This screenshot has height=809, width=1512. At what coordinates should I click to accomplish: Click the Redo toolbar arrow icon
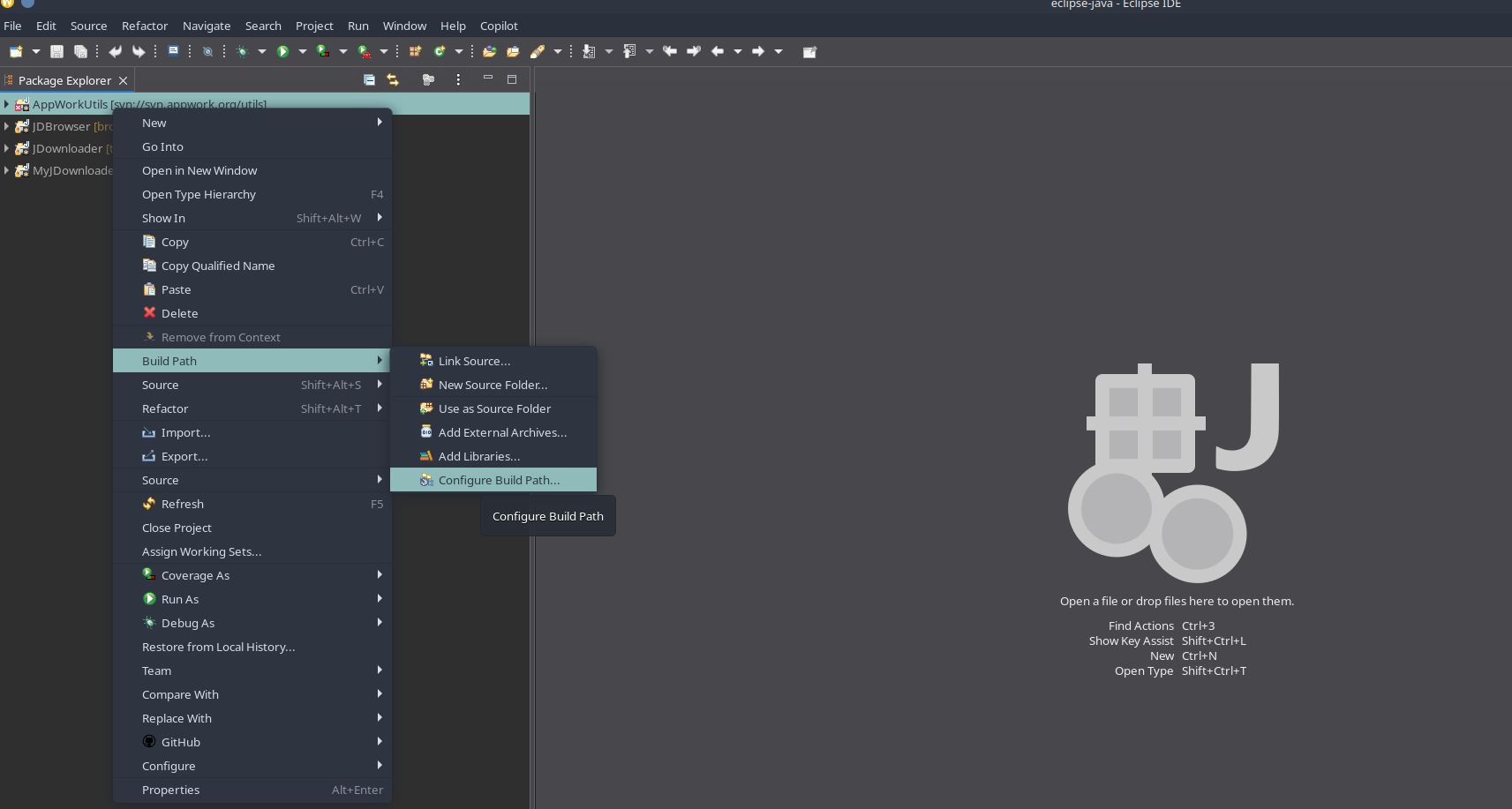[139, 51]
